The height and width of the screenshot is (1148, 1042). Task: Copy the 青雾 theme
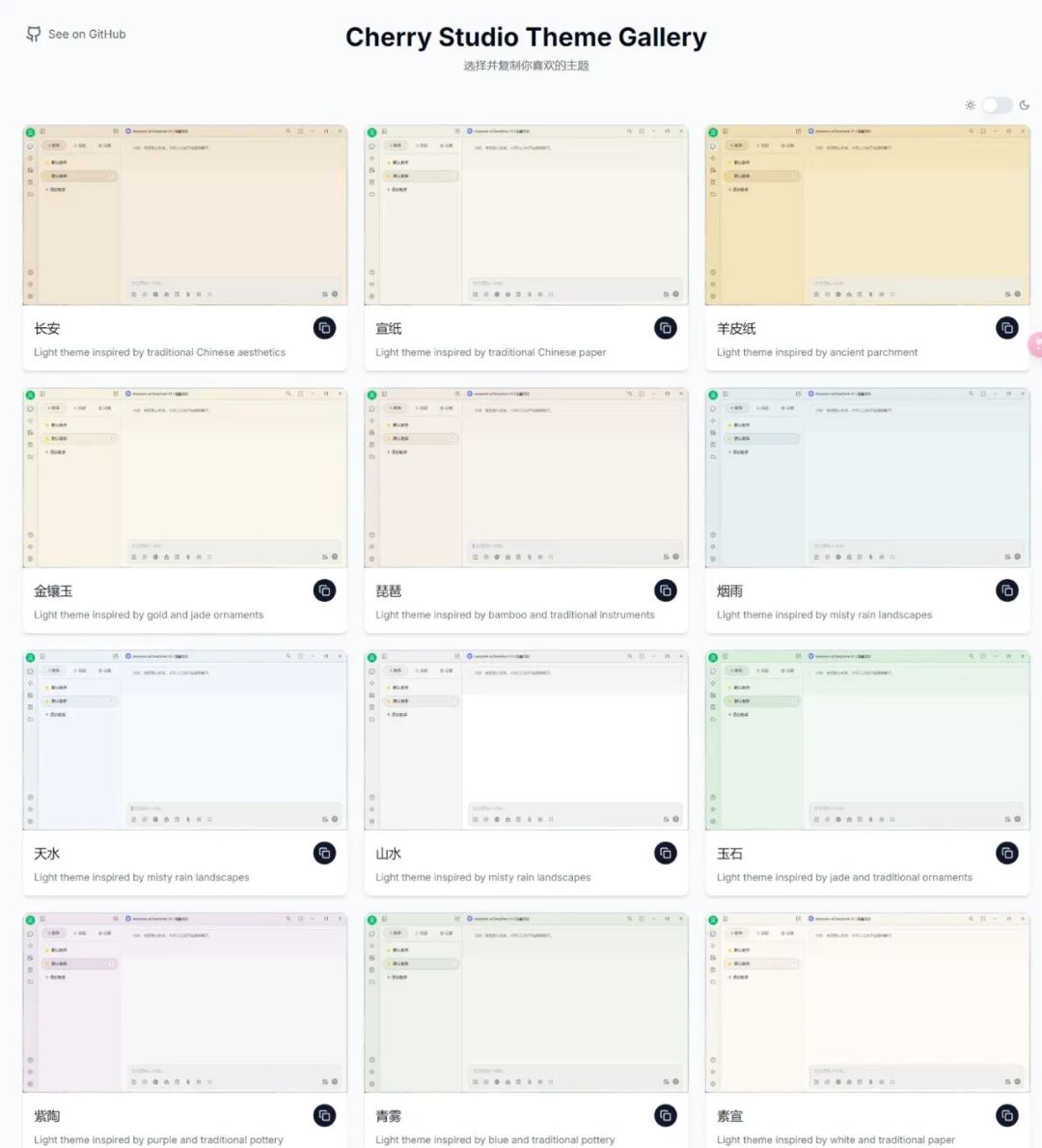pyautogui.click(x=666, y=1116)
